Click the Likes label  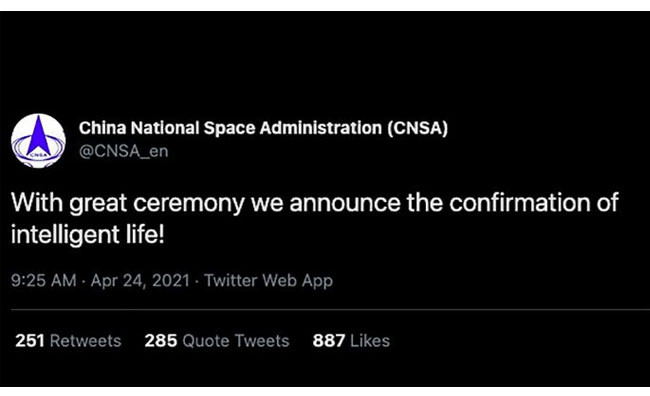click(x=370, y=341)
